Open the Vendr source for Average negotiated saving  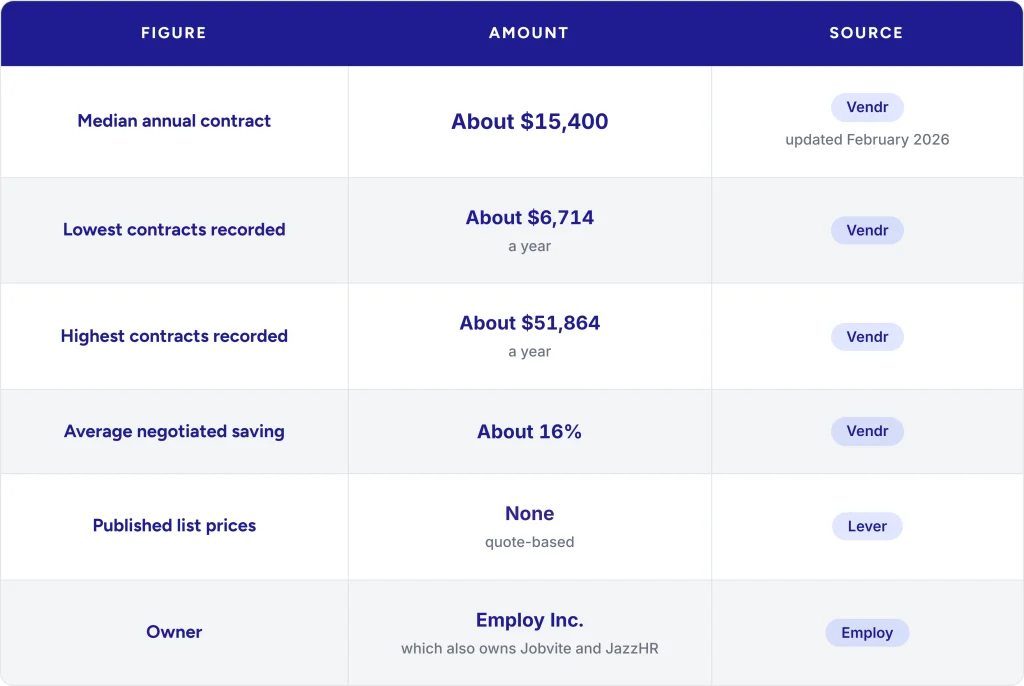(x=867, y=431)
